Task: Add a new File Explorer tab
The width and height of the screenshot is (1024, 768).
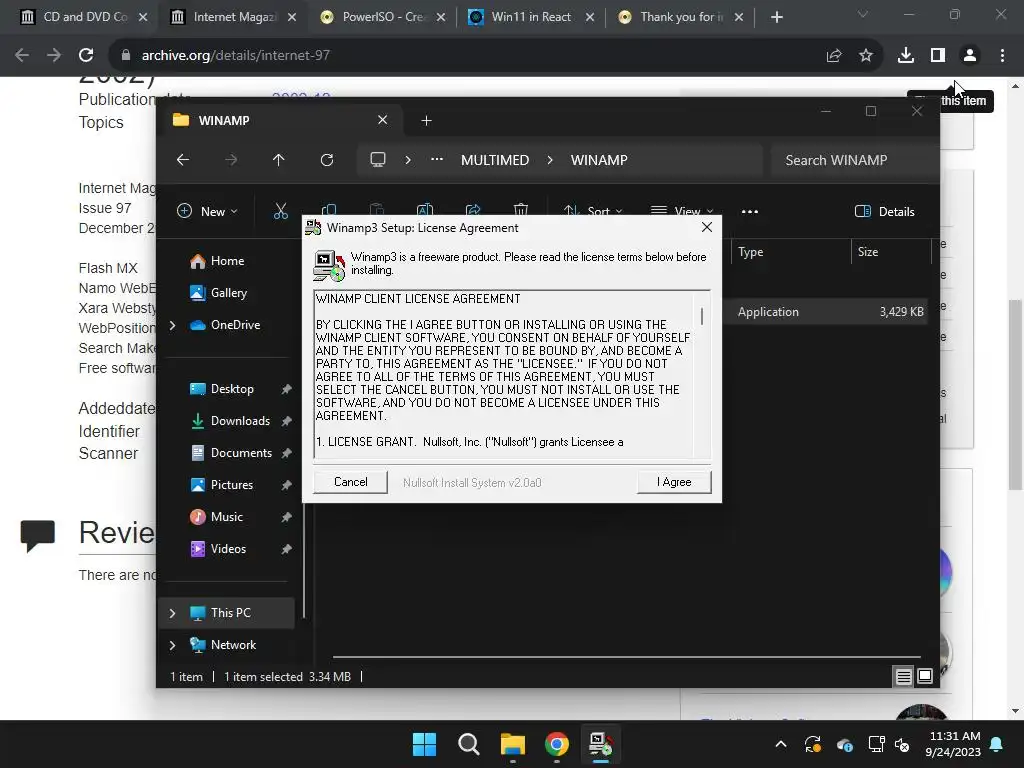Action: point(426,120)
